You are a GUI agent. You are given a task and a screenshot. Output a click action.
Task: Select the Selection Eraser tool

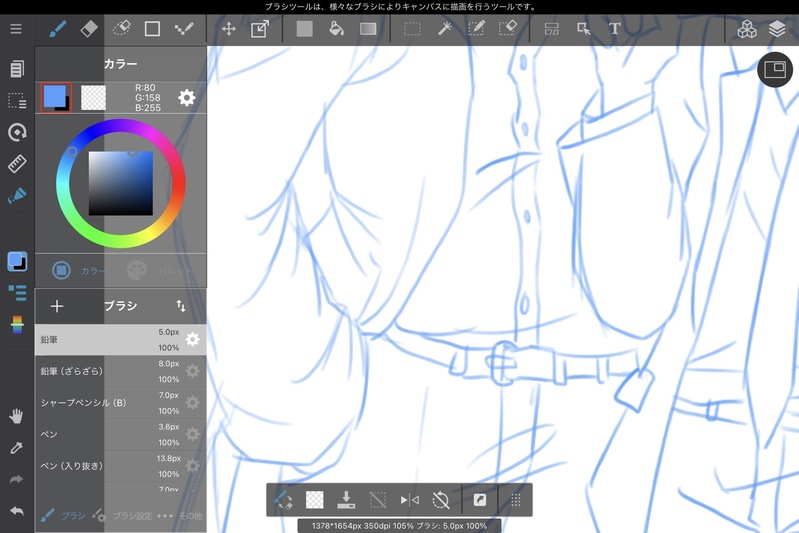[x=508, y=29]
